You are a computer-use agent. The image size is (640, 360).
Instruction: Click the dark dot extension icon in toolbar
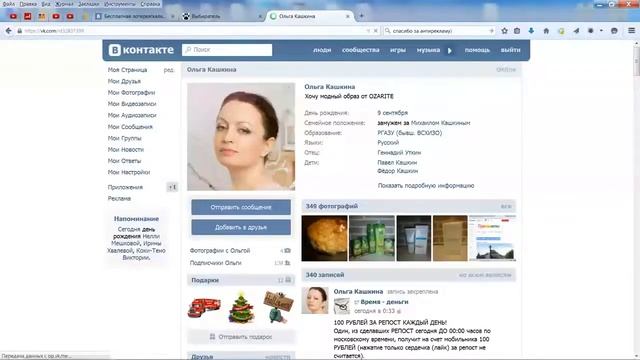(x=591, y=31)
